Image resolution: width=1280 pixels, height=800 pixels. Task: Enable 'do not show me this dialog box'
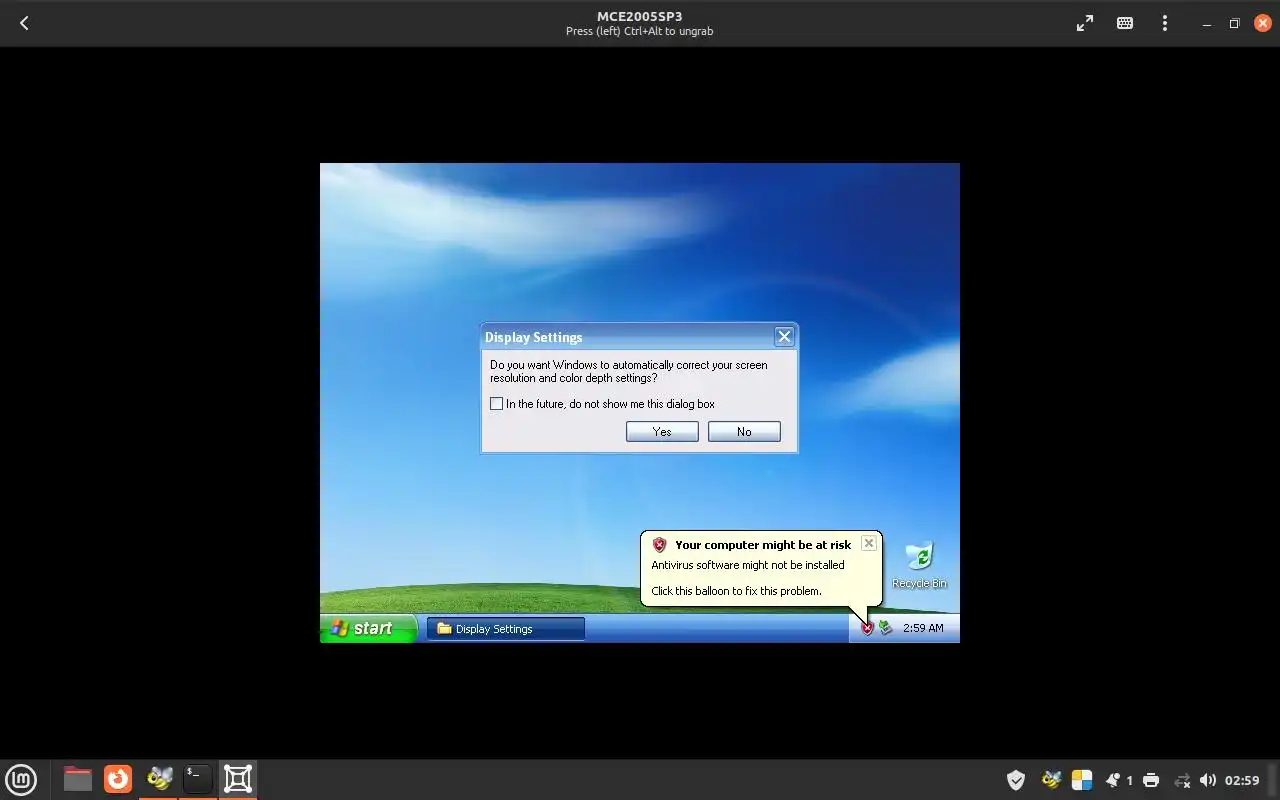pyautogui.click(x=496, y=404)
